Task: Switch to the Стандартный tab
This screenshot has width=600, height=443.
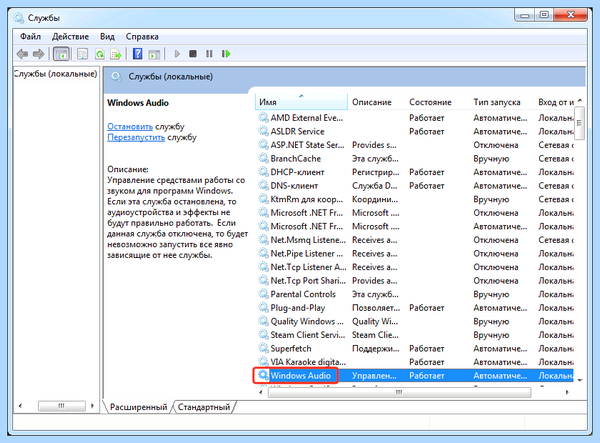Action: [204, 407]
